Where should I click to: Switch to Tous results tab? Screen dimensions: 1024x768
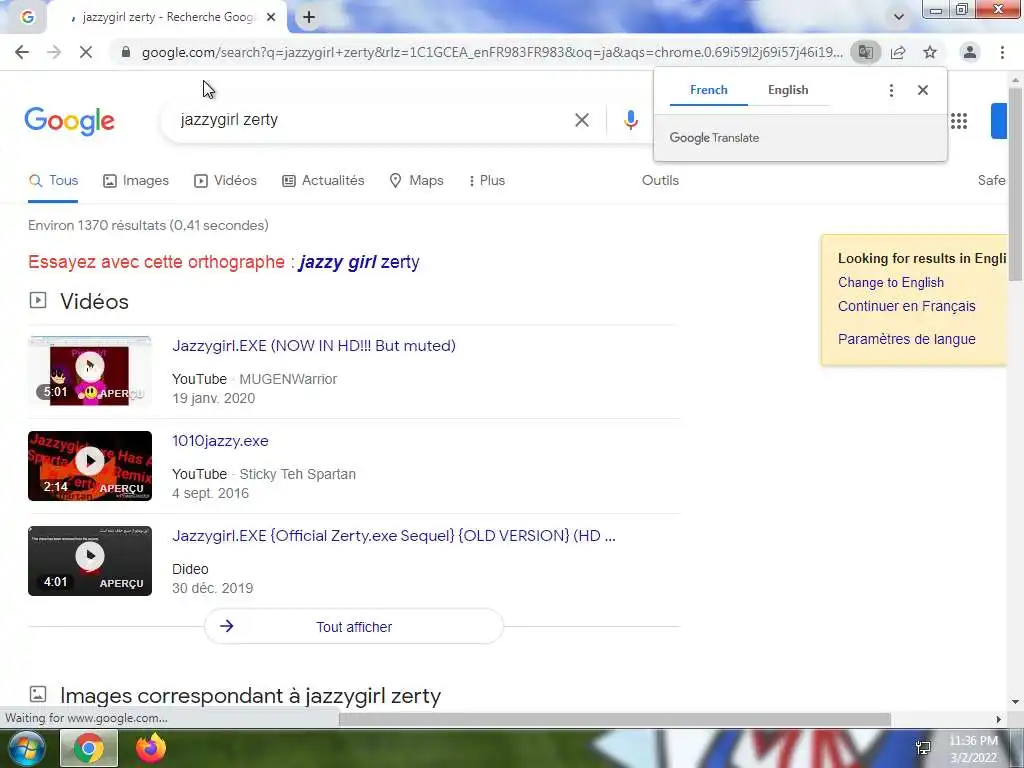click(54, 181)
